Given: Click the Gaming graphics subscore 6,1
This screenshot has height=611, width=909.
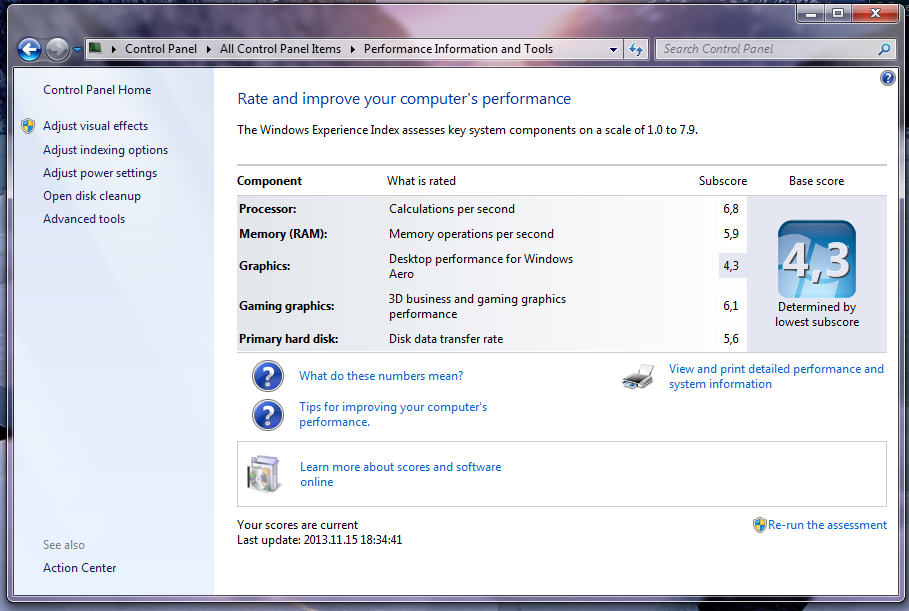Looking at the screenshot, I should click(730, 306).
